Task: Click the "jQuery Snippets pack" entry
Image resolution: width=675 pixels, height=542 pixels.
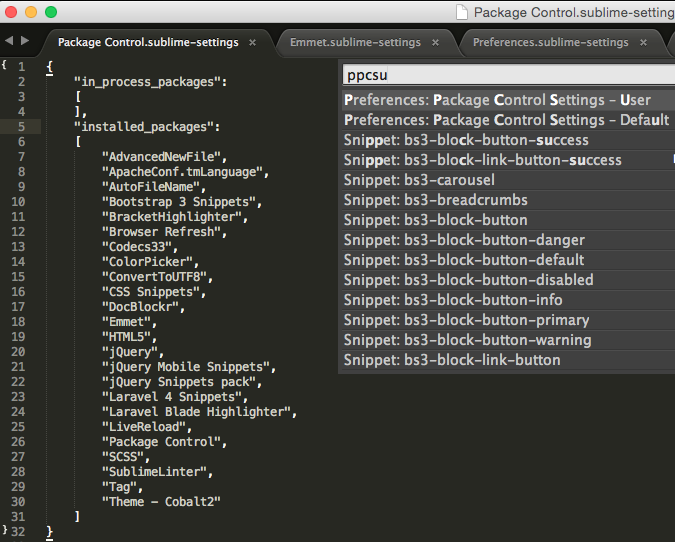Action: [182, 382]
